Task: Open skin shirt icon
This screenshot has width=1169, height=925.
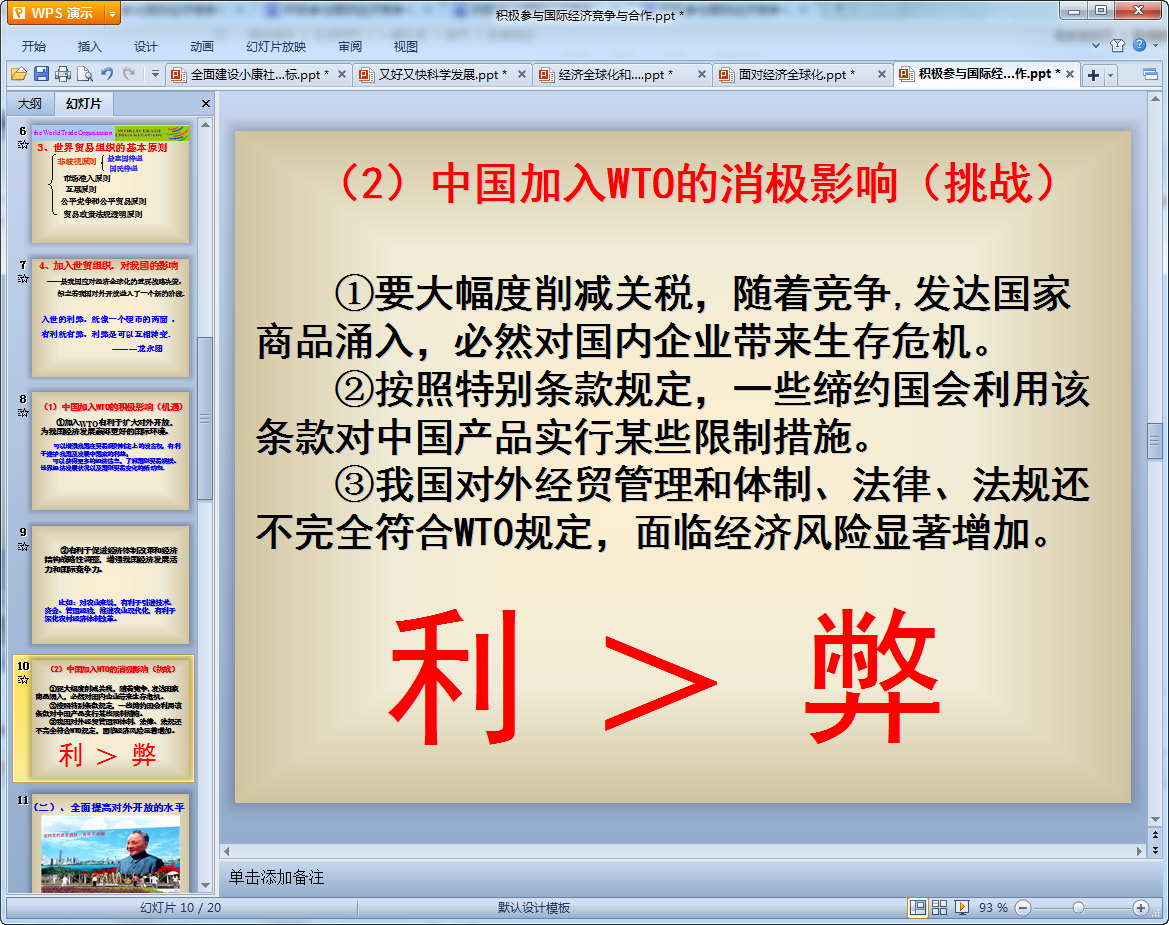Action: pyautogui.click(x=1117, y=45)
